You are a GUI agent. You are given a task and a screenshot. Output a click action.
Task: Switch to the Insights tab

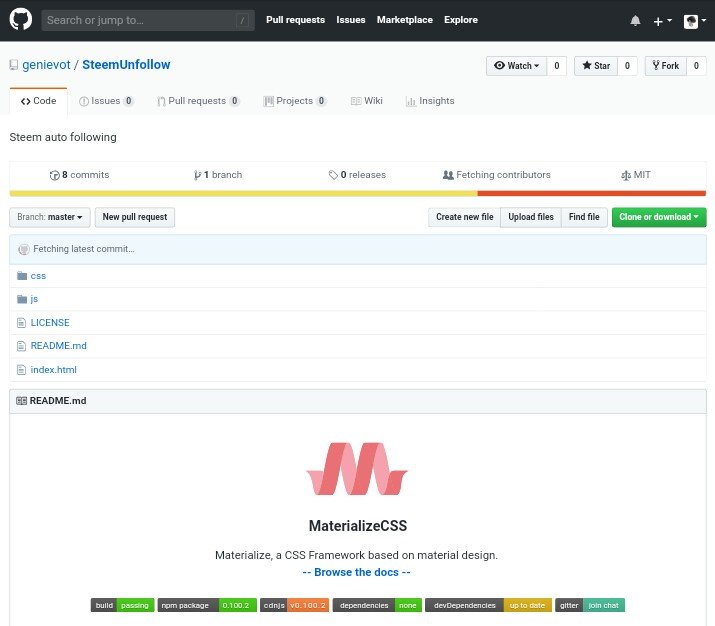coord(430,101)
